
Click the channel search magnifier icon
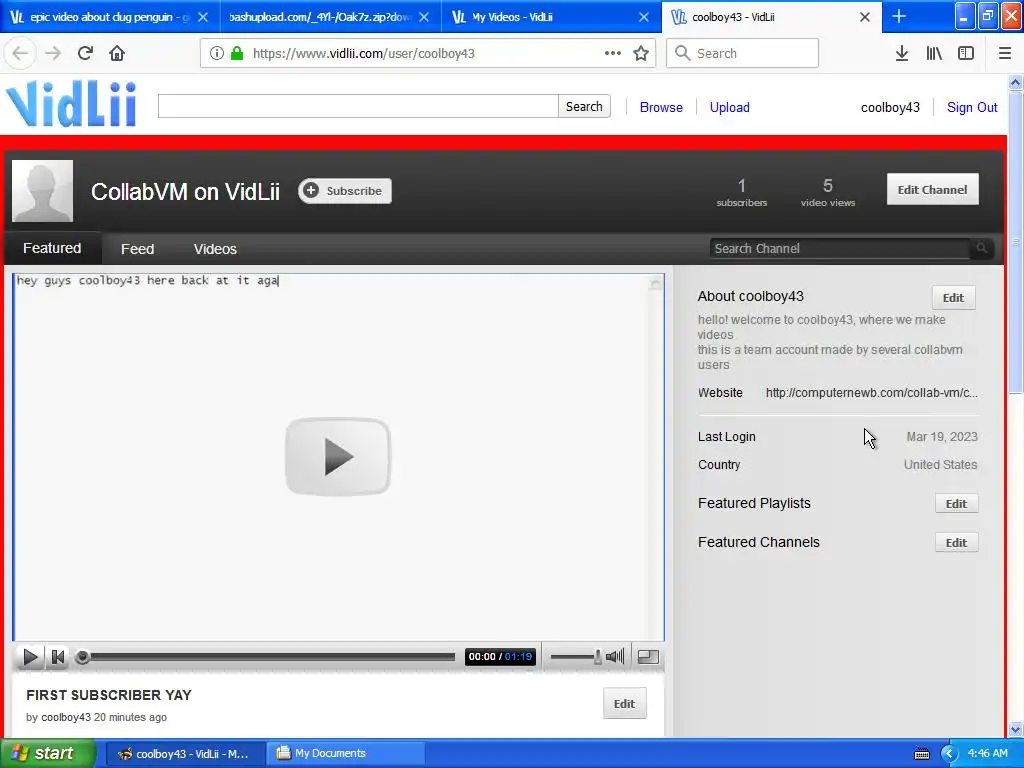982,248
